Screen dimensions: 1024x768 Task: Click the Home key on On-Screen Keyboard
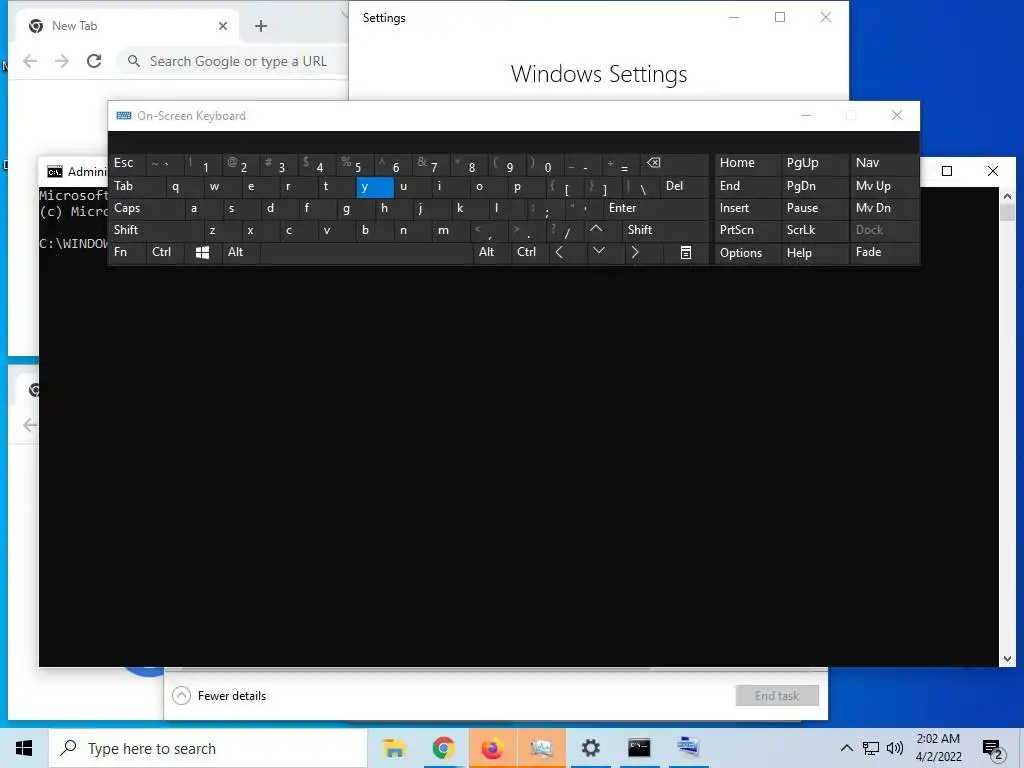(747, 163)
